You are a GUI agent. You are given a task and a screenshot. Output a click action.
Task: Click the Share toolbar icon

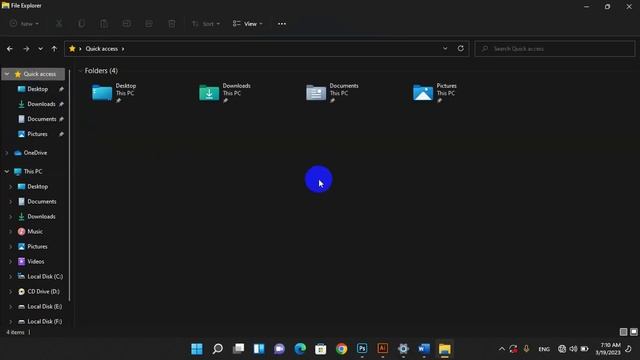pyautogui.click(x=149, y=24)
